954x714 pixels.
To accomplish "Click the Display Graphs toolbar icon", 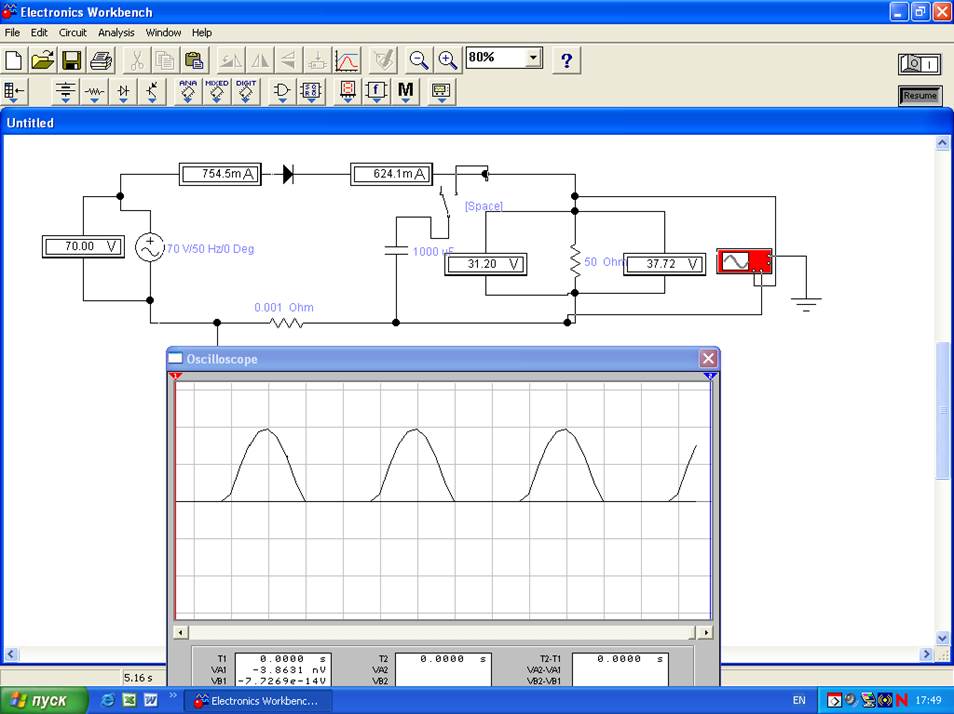I will [x=347, y=60].
